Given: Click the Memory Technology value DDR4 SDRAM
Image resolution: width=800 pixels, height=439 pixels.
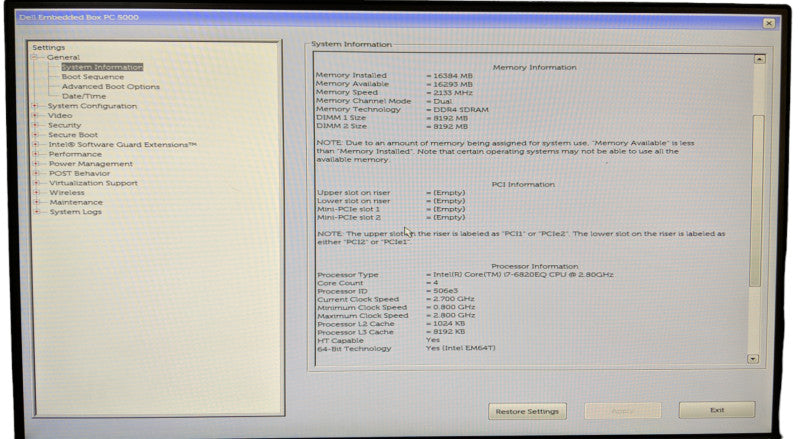Looking at the screenshot, I should click(461, 109).
